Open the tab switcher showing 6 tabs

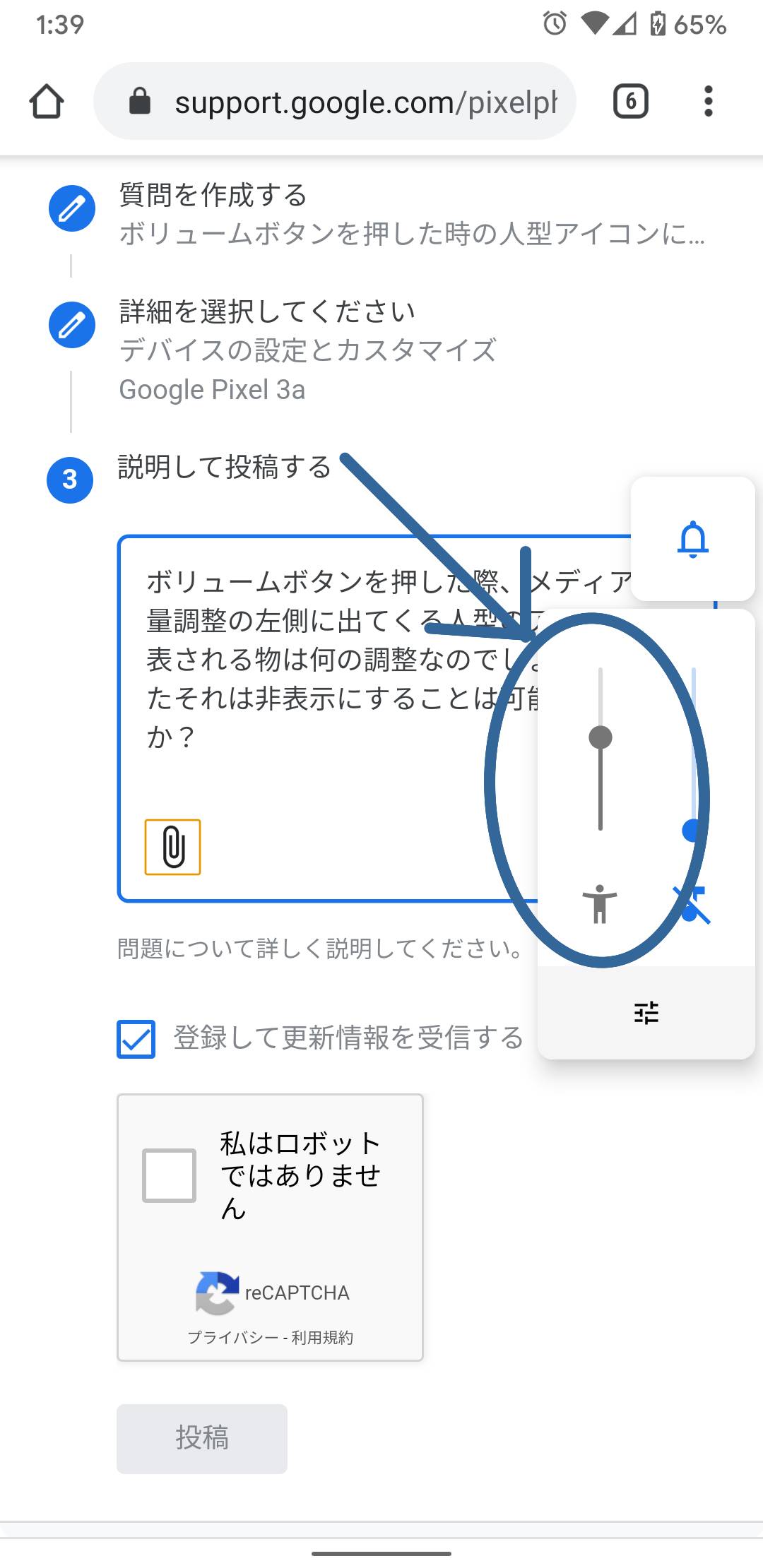(630, 101)
